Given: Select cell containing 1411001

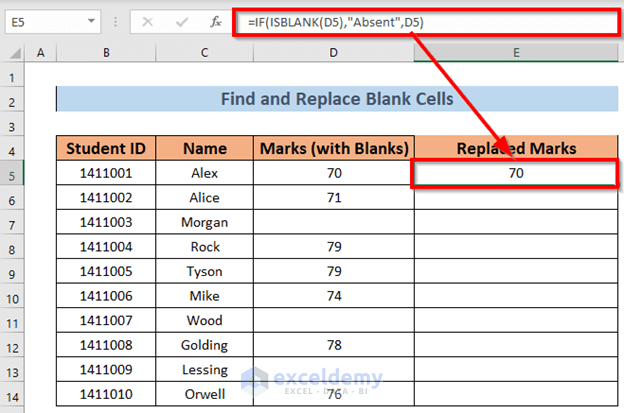Looking at the screenshot, I should 106,173.
